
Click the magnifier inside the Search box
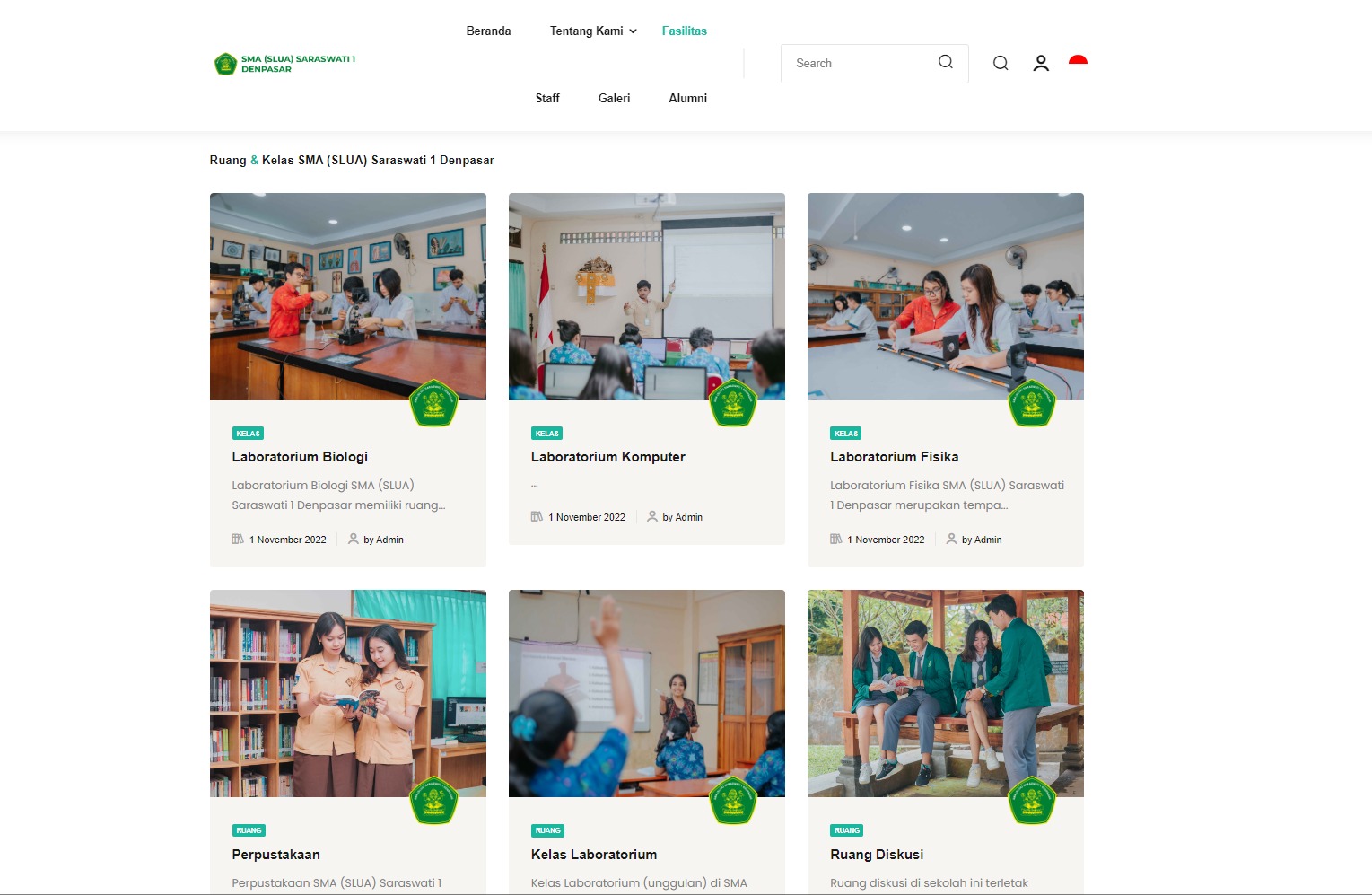[946, 62]
